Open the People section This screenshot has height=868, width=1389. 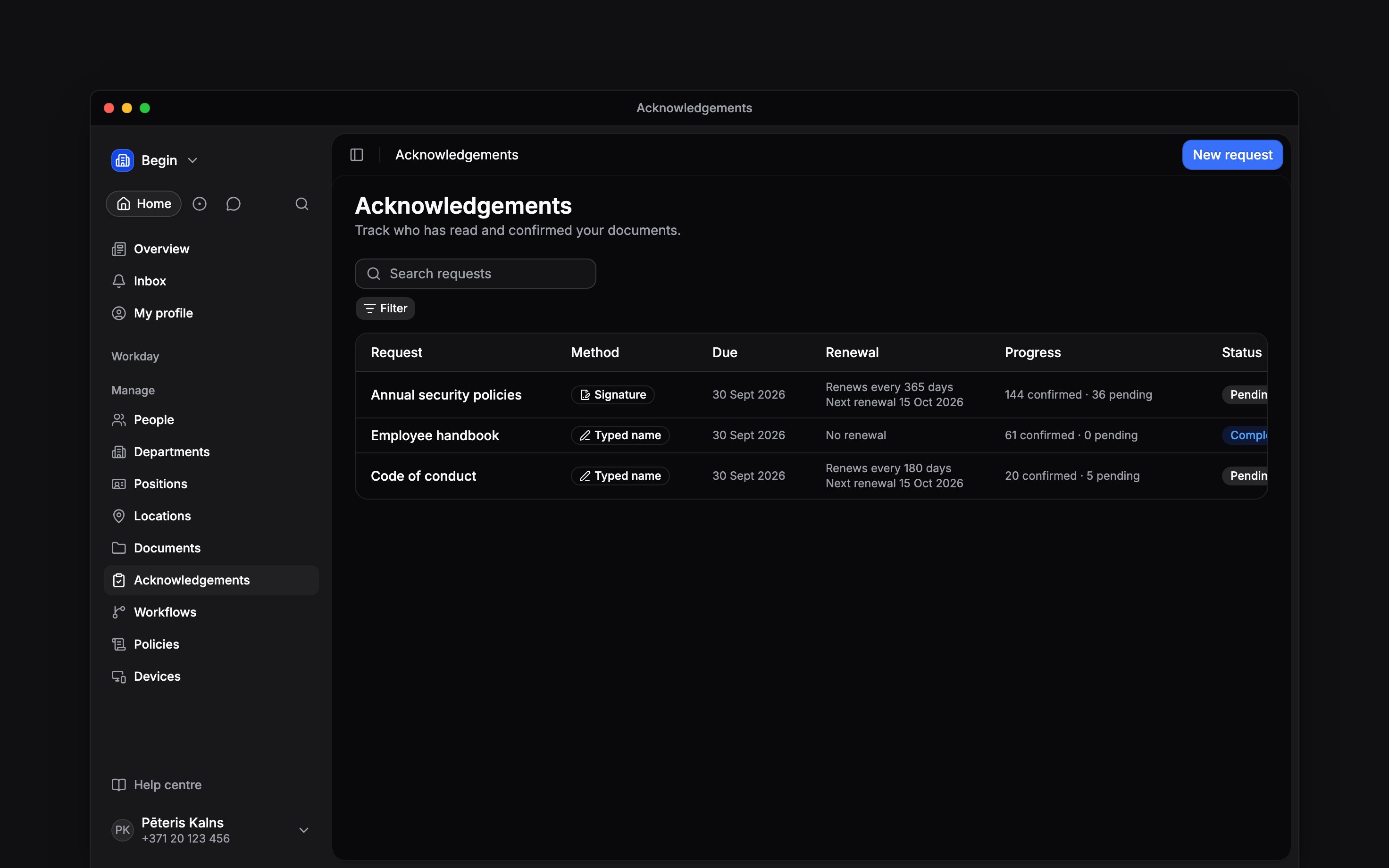click(x=210, y=420)
